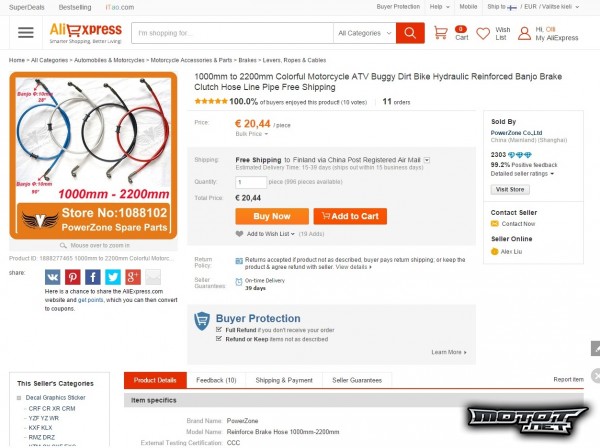
Task: Share product on Google Plus
Action: [133, 277]
